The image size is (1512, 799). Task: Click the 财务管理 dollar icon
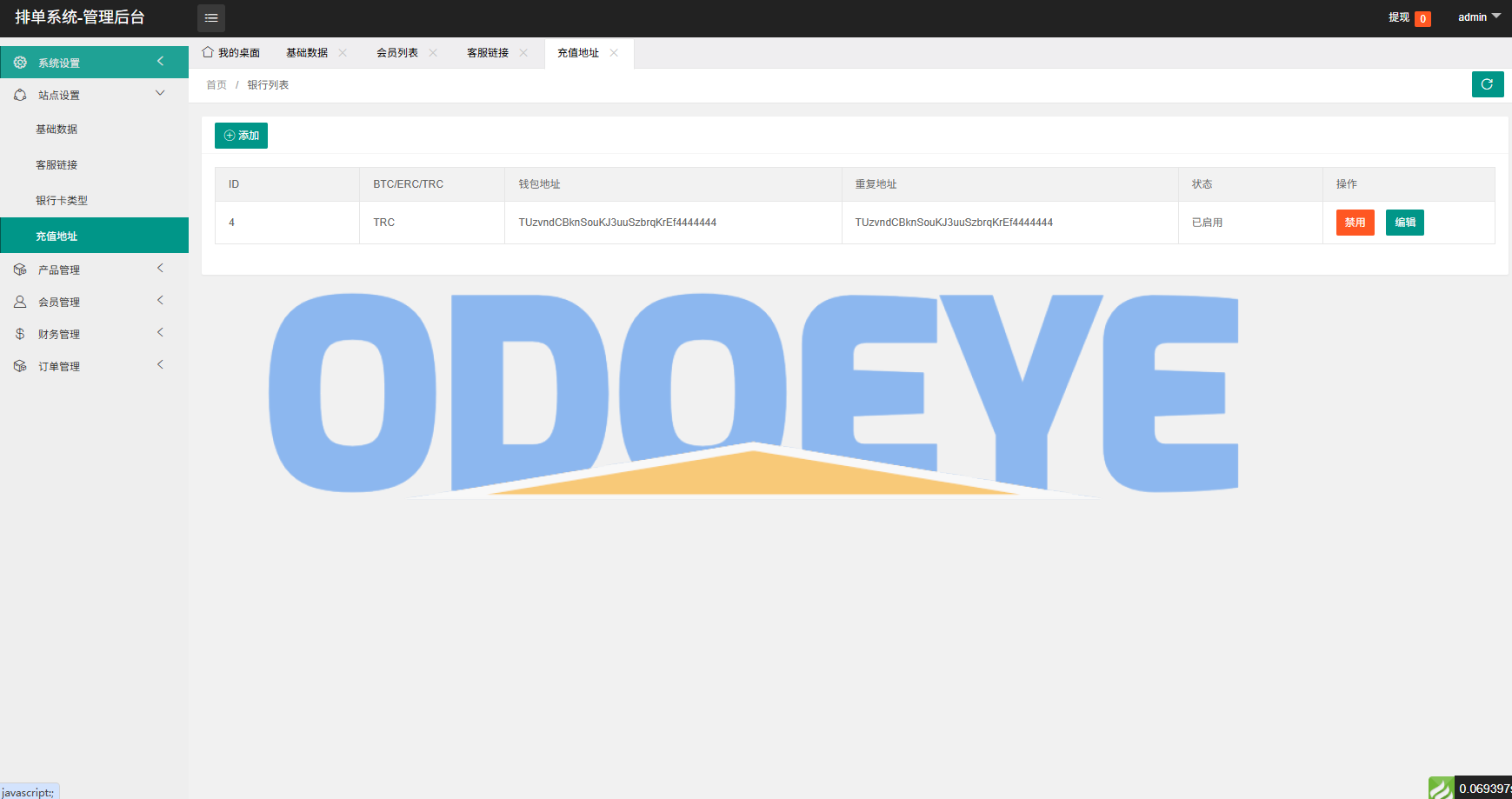click(20, 334)
